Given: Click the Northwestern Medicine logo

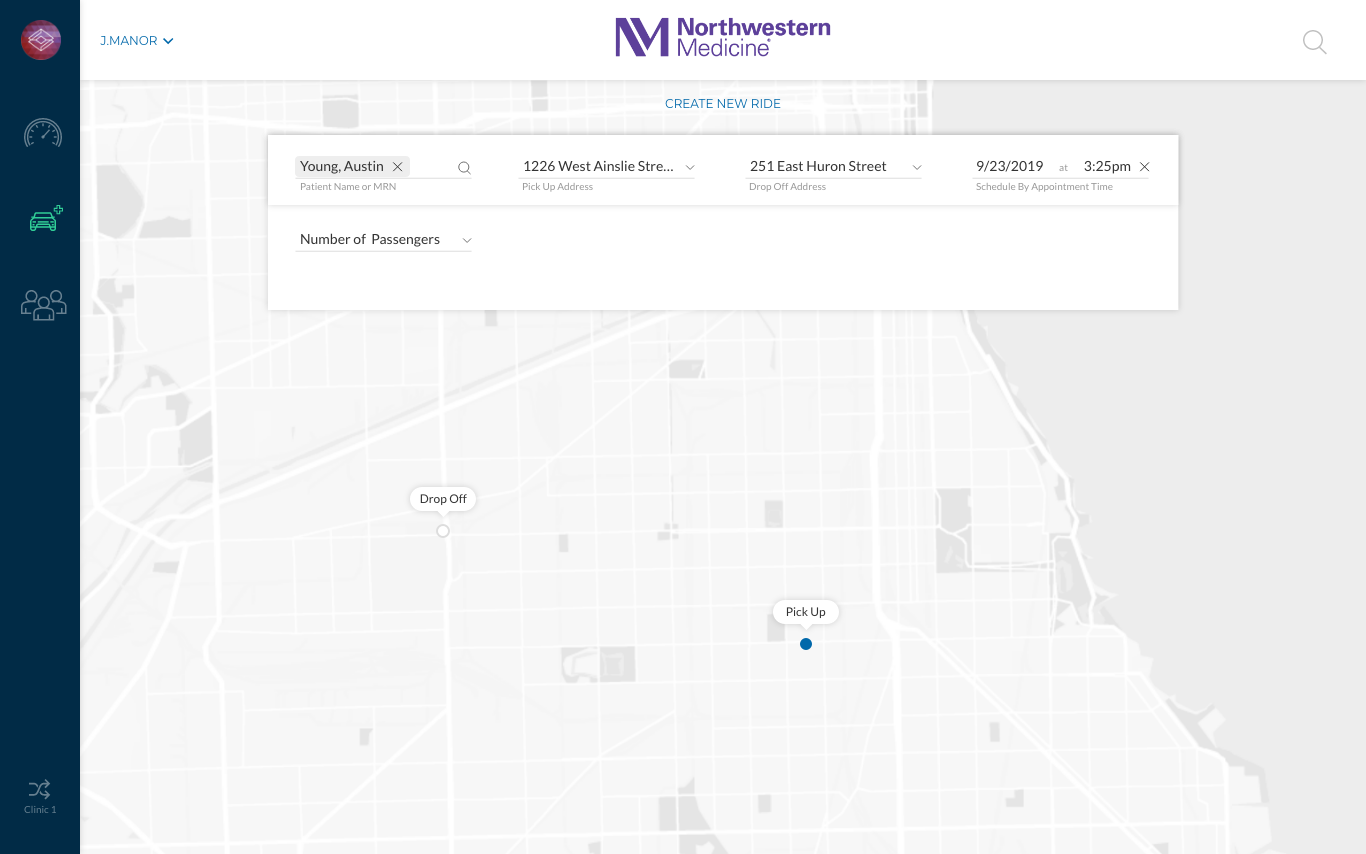Looking at the screenshot, I should [x=722, y=38].
